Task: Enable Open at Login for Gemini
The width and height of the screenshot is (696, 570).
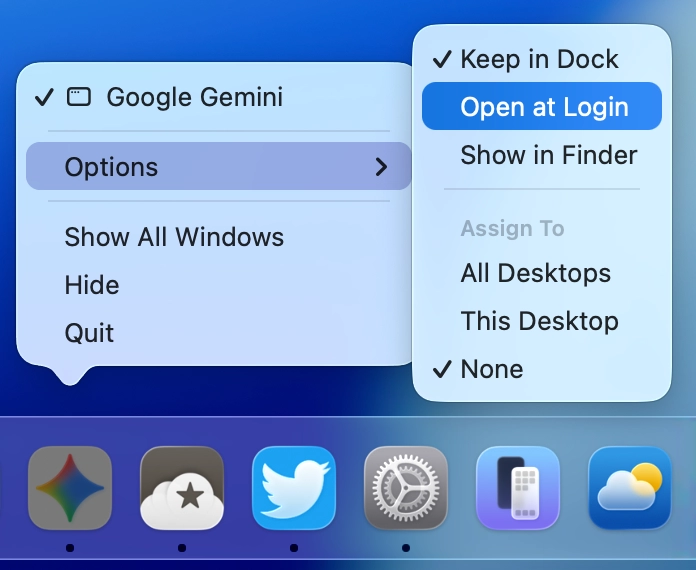Action: pos(543,107)
